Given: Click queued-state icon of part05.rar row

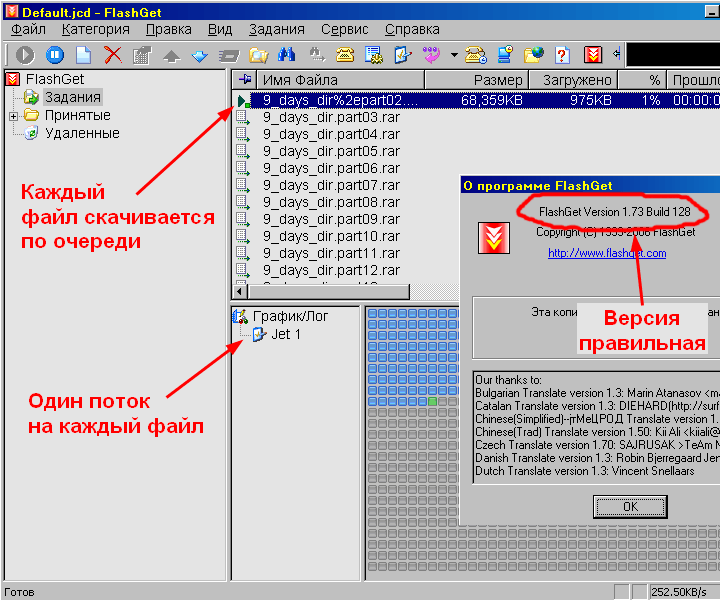Looking at the screenshot, I should 242,151.
